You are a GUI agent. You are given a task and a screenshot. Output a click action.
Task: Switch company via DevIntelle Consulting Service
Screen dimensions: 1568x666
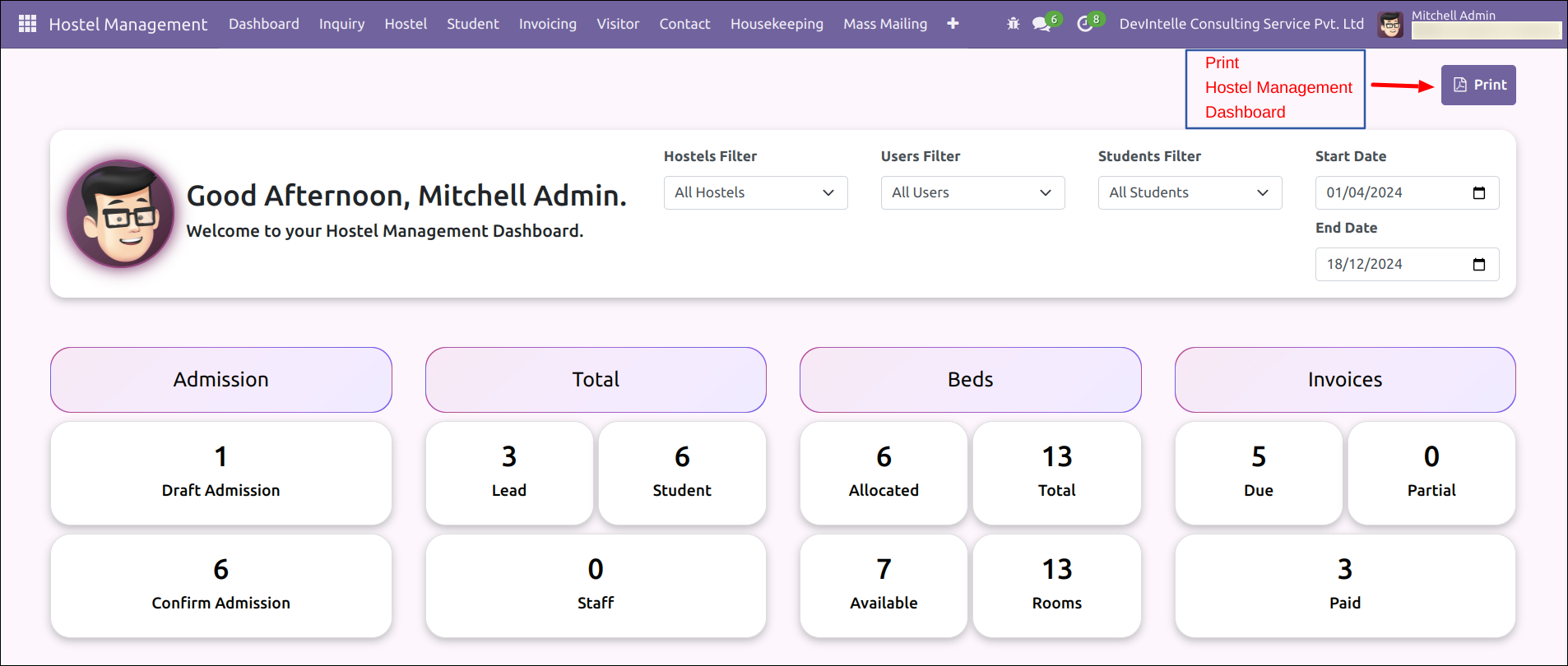[x=1241, y=24]
